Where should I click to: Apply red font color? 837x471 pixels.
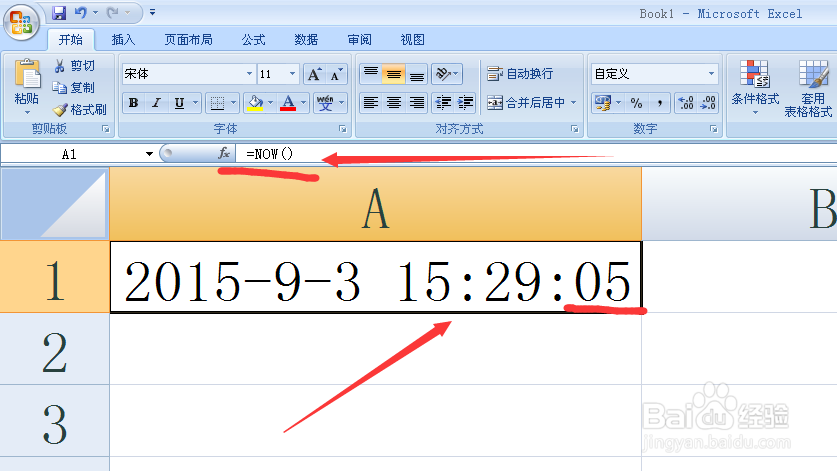coord(288,103)
